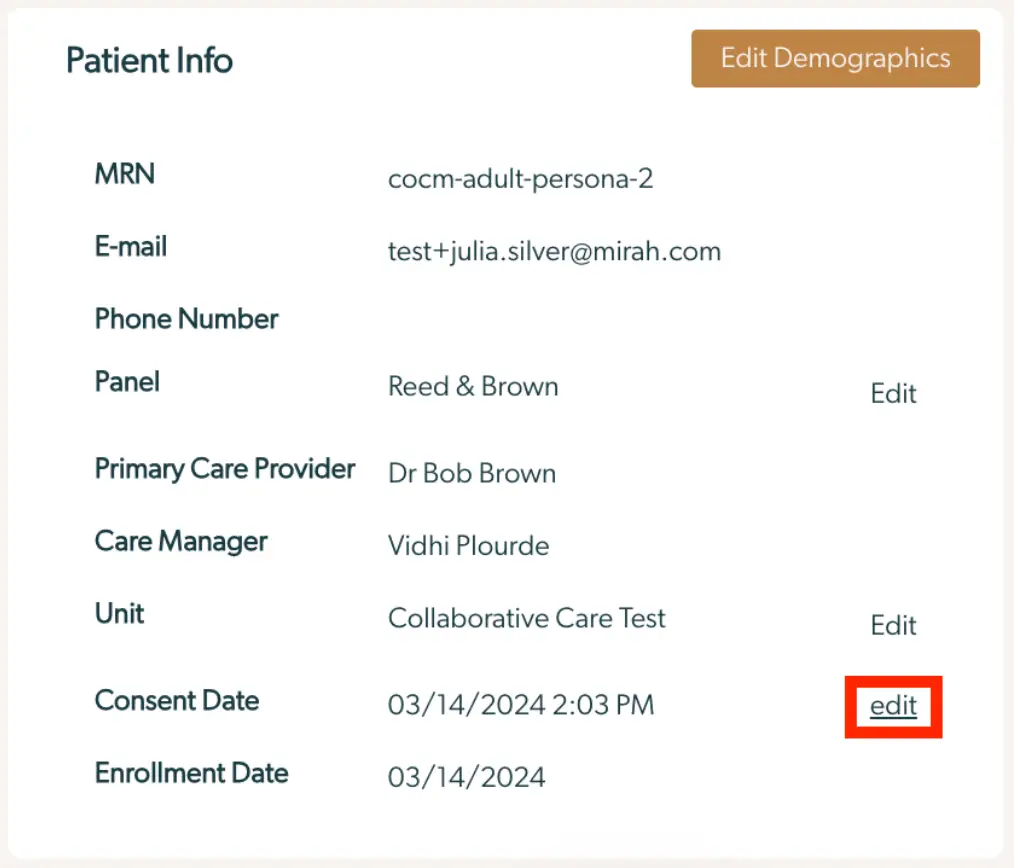Viewport: 1014px width, 868px height.
Task: Click the Edit Demographics button
Action: tap(835, 58)
